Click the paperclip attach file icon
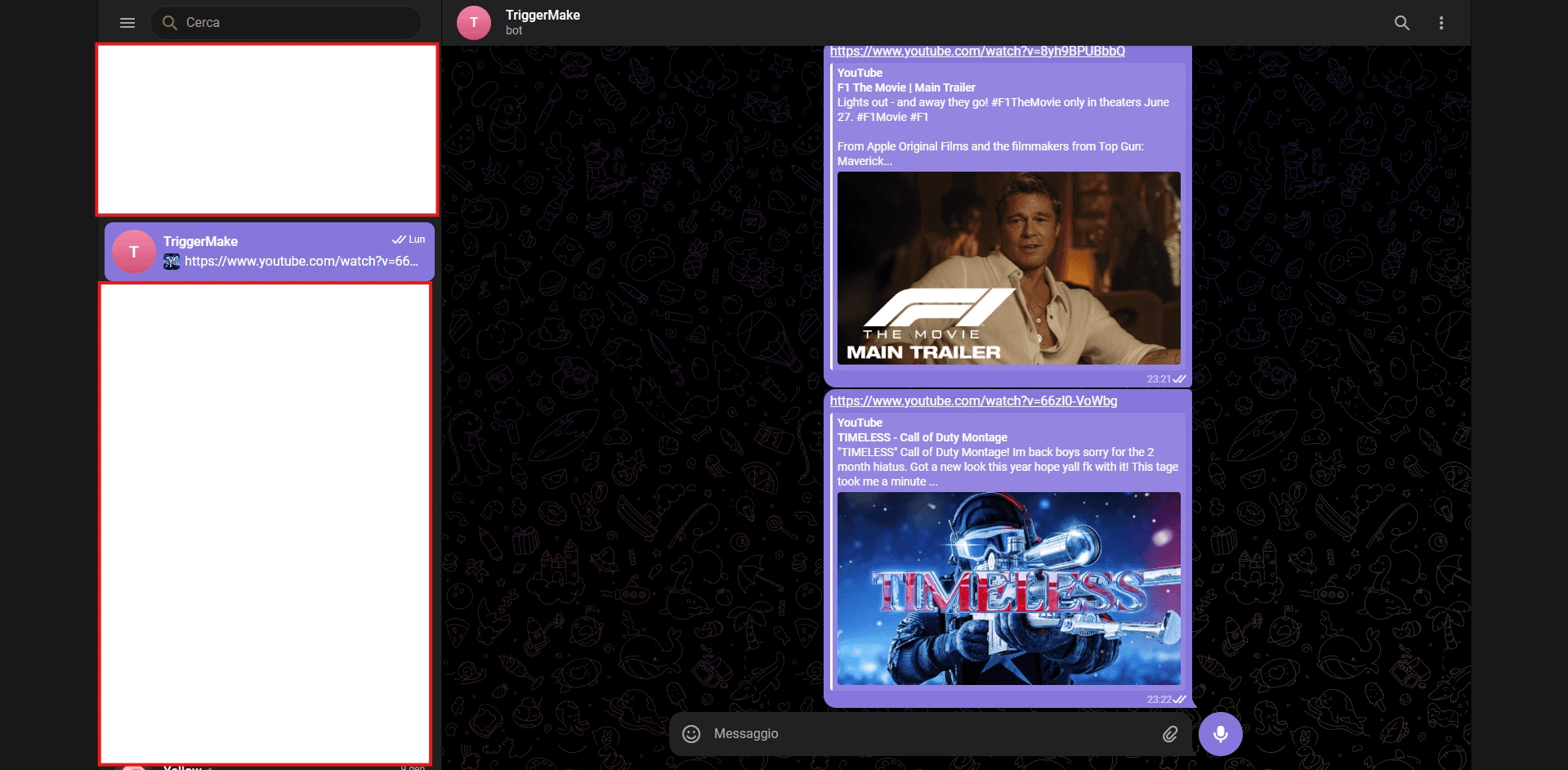This screenshot has width=1568, height=770. pyautogui.click(x=1170, y=734)
